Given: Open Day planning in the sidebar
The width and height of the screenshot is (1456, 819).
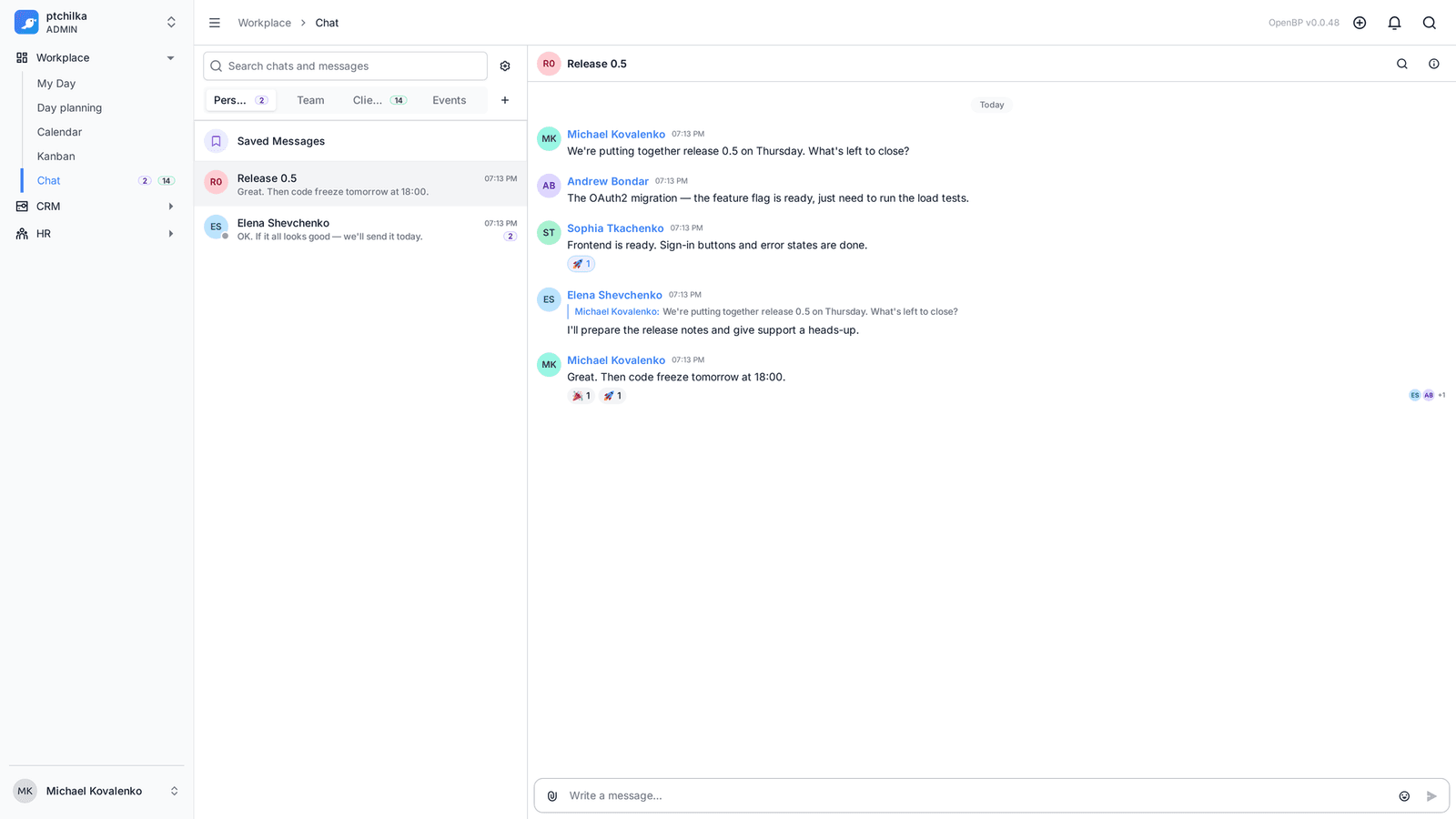Looking at the screenshot, I should [x=69, y=107].
